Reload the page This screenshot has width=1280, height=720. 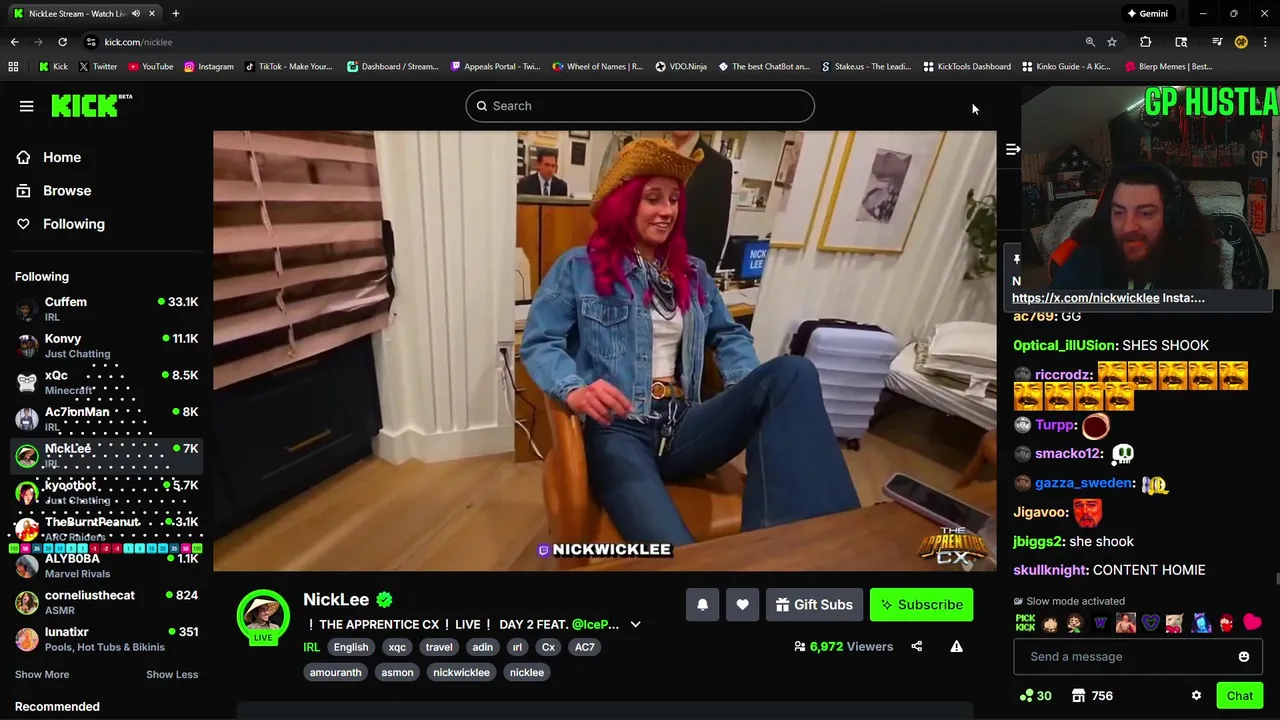[62, 42]
